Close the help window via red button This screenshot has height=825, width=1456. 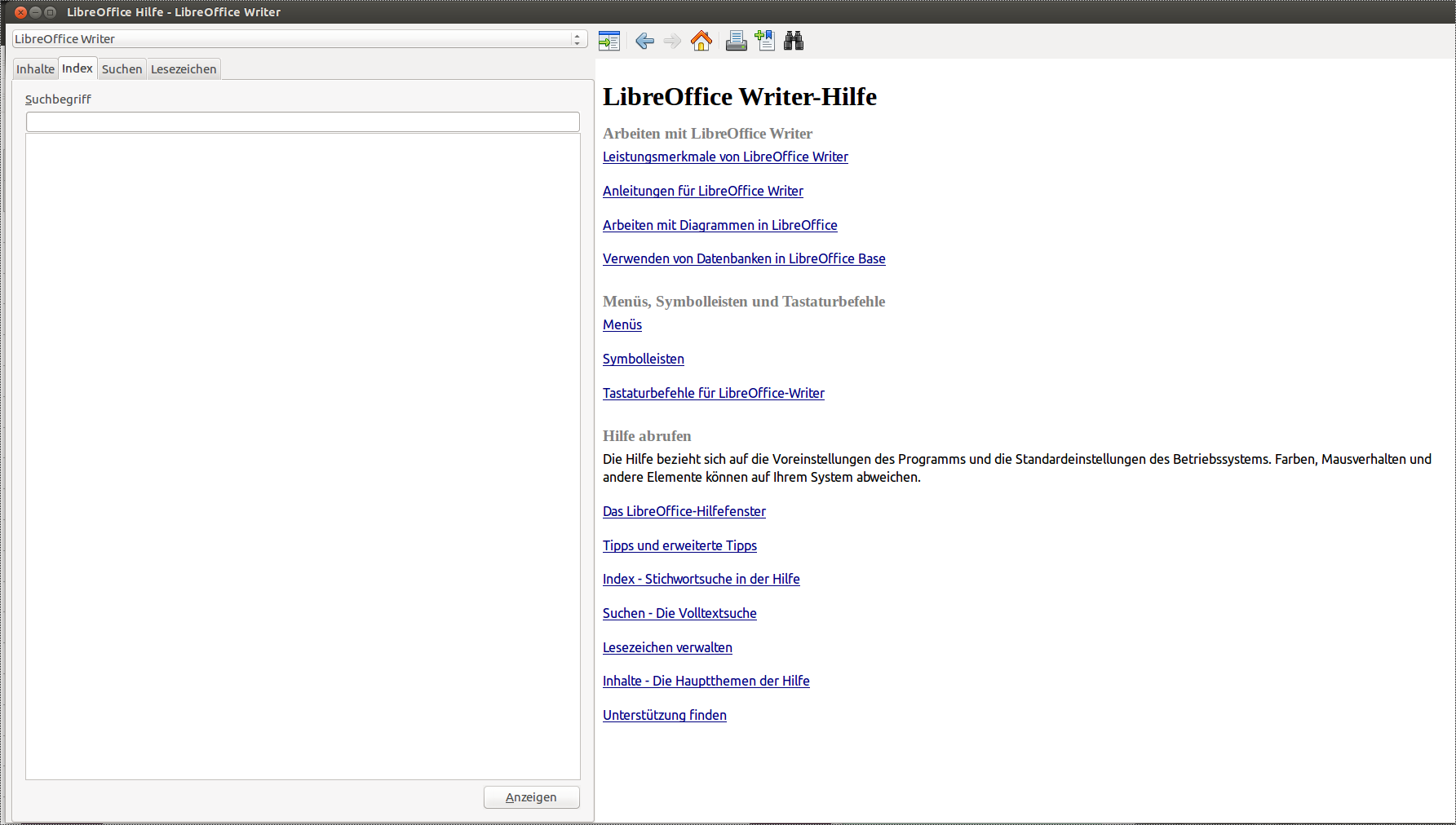(21, 12)
